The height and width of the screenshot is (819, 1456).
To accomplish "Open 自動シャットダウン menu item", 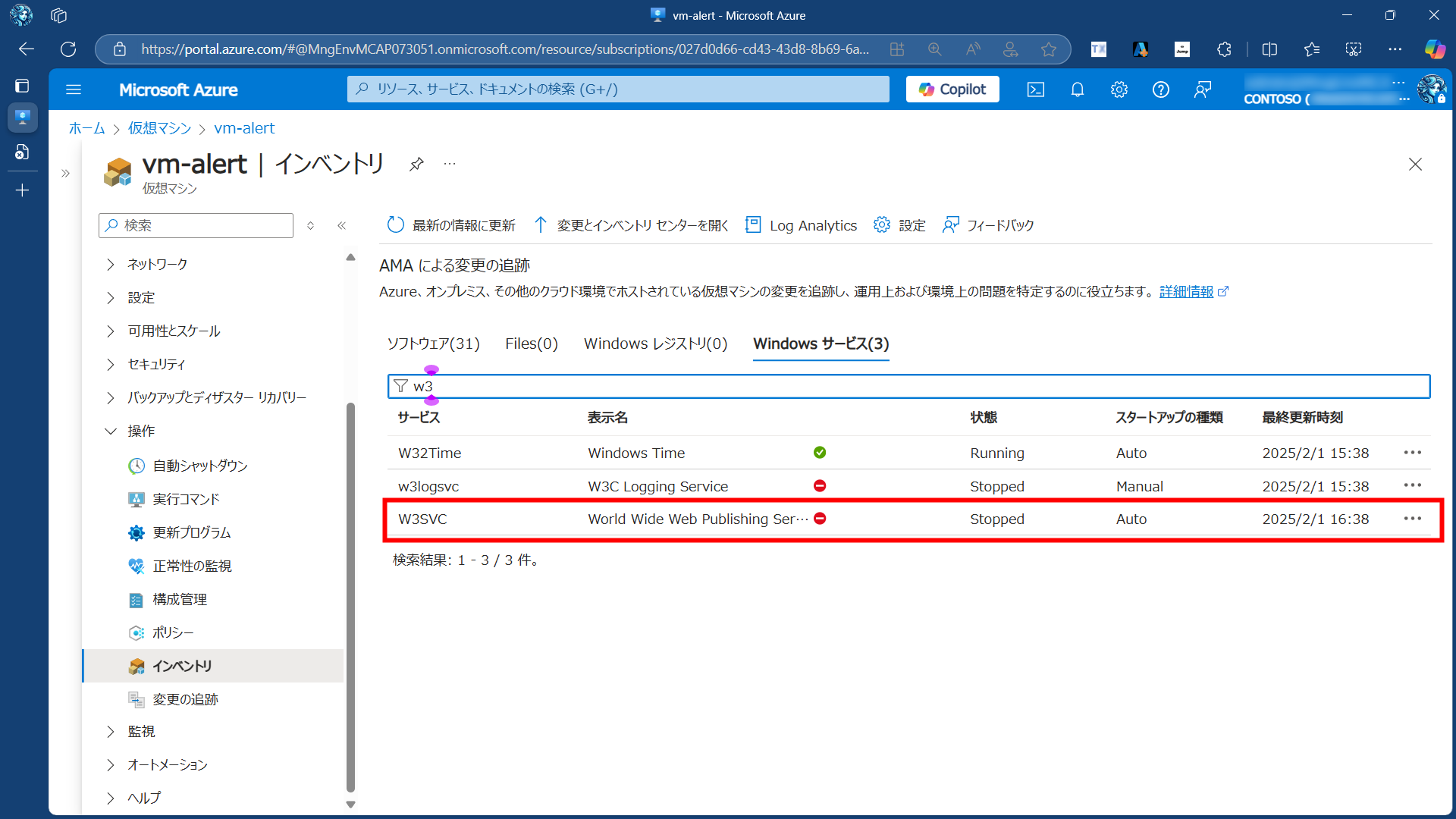I will tap(199, 466).
